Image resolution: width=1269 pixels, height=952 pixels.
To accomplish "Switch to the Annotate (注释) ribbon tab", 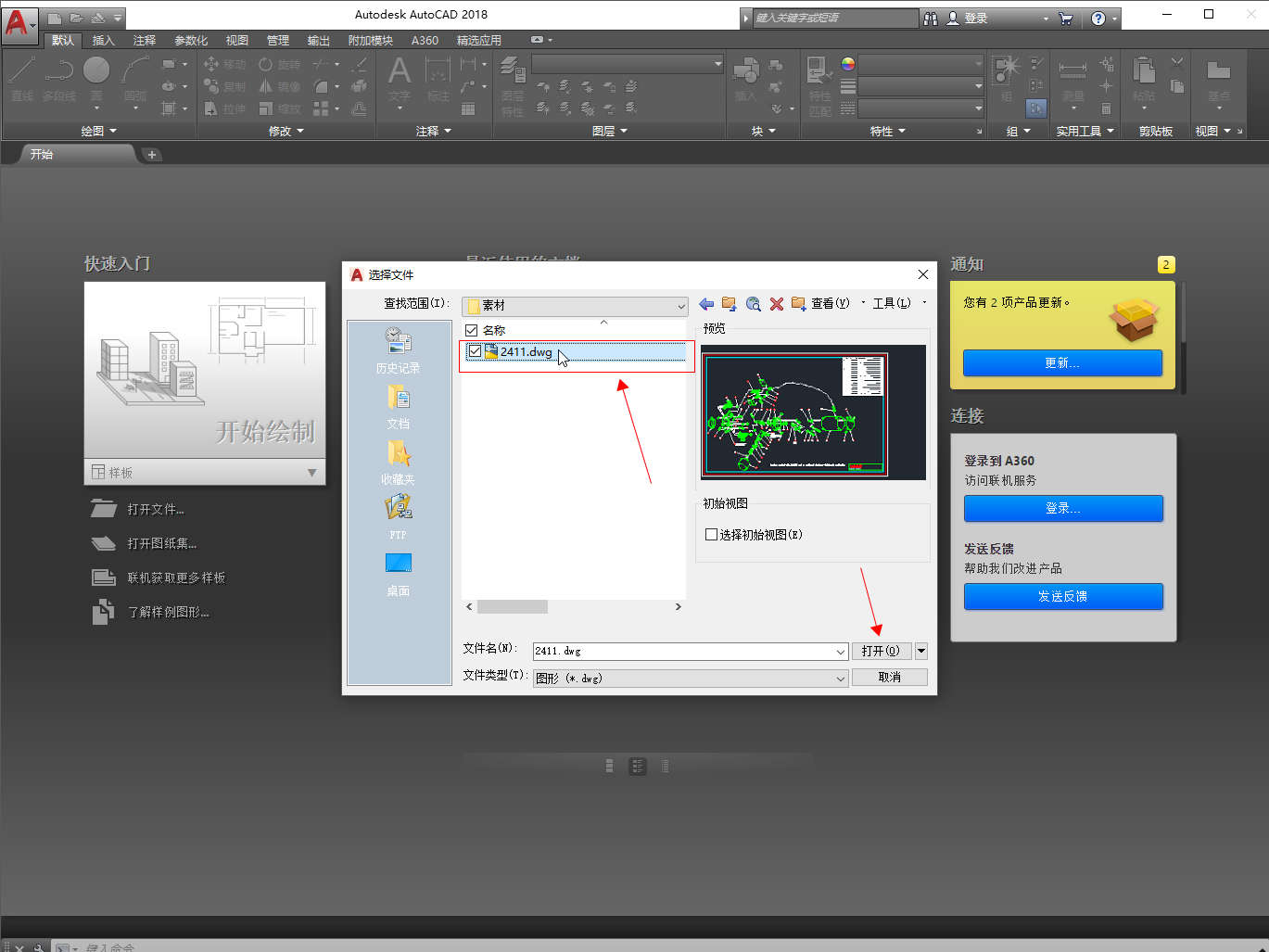I will [x=145, y=40].
